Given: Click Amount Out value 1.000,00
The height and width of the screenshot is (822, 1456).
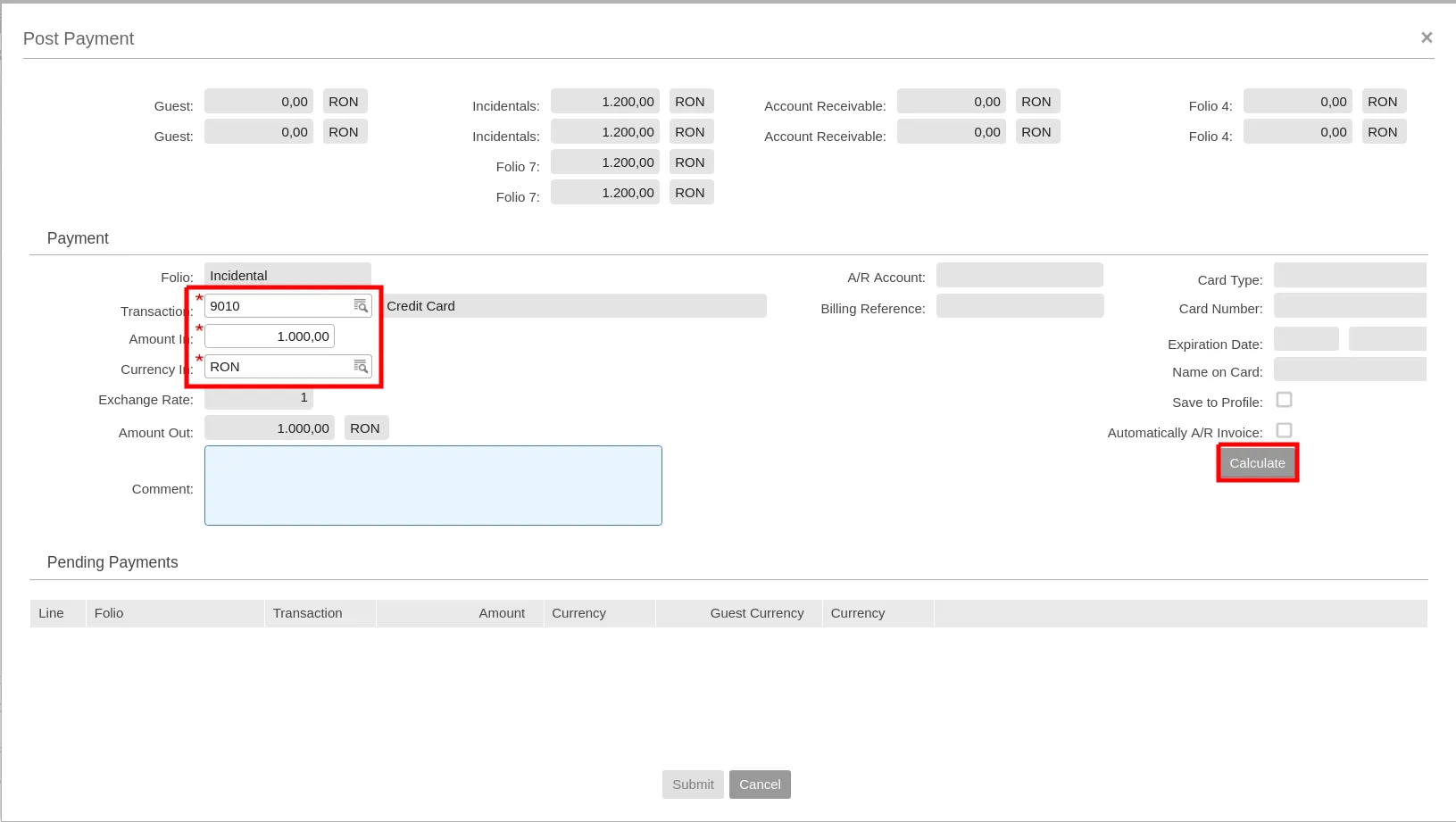Looking at the screenshot, I should pos(270,428).
